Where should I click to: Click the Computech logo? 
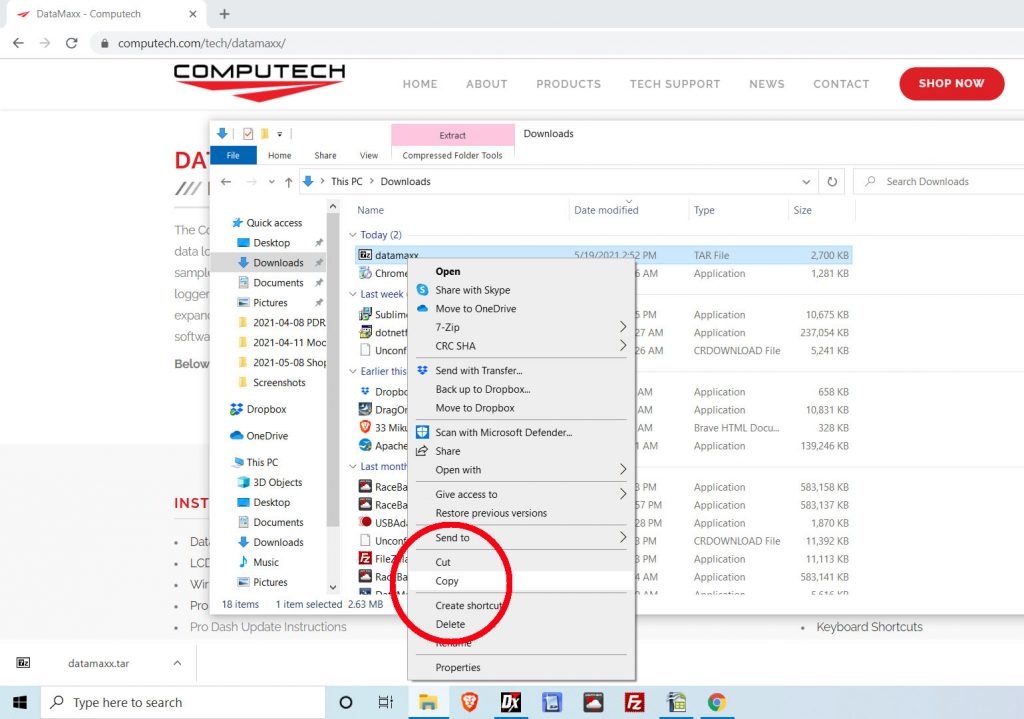(x=259, y=82)
